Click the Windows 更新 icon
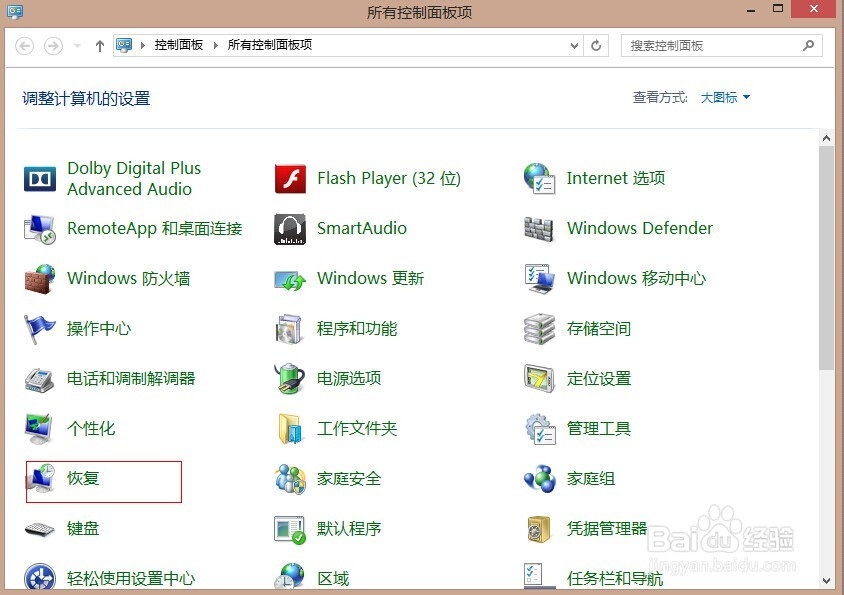The image size is (844, 595). [290, 280]
